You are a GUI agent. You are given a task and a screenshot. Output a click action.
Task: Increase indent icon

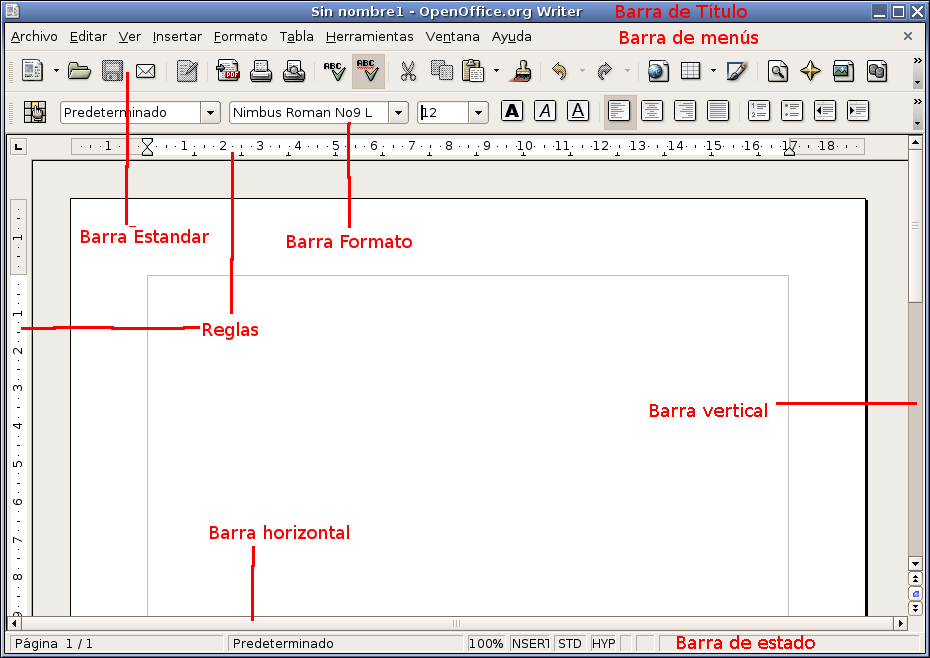(x=858, y=111)
